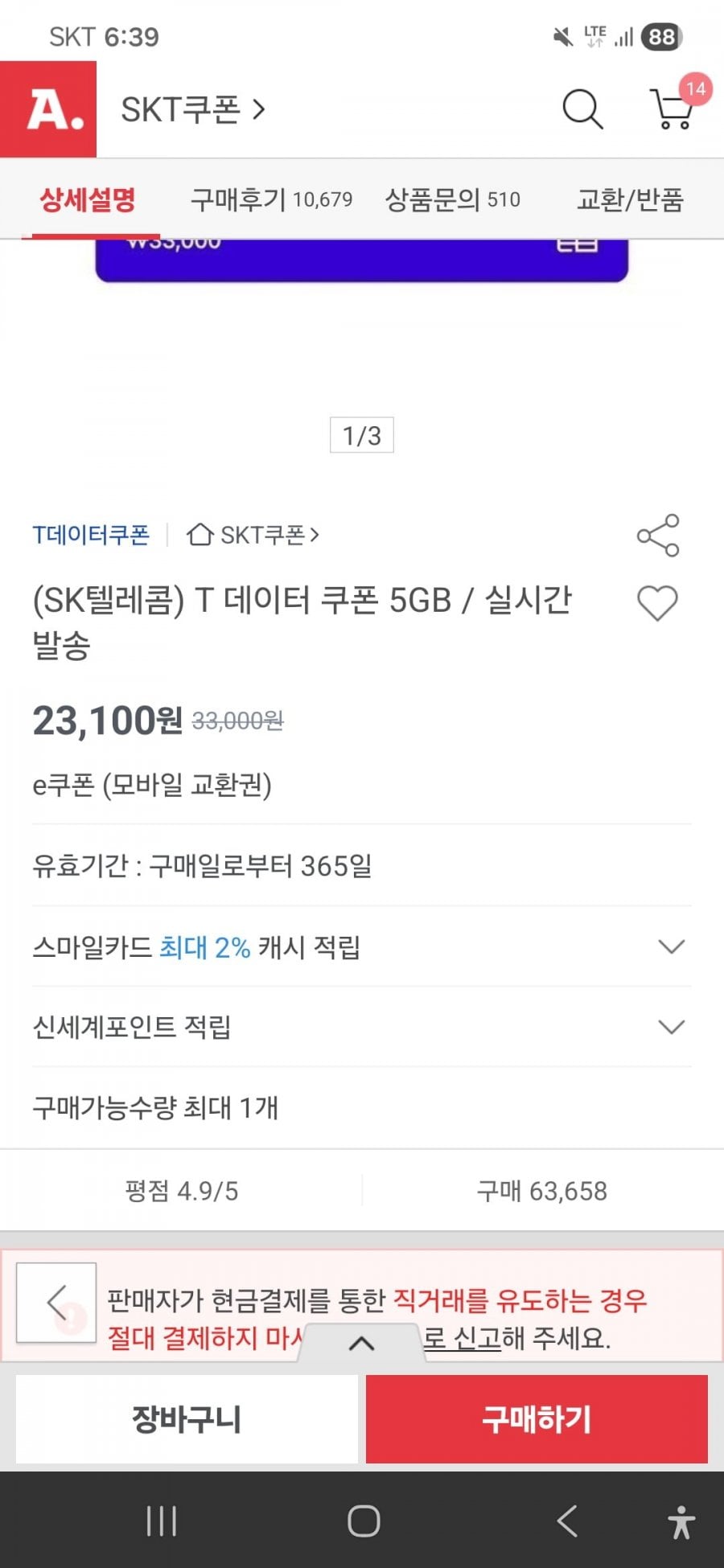Tap the left arrow on notice banner

(56, 1303)
